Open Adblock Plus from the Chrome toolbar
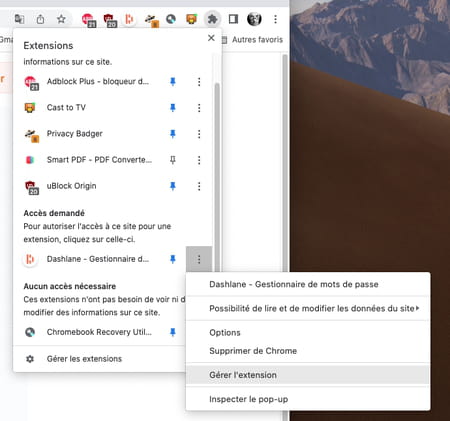 pyautogui.click(x=89, y=20)
